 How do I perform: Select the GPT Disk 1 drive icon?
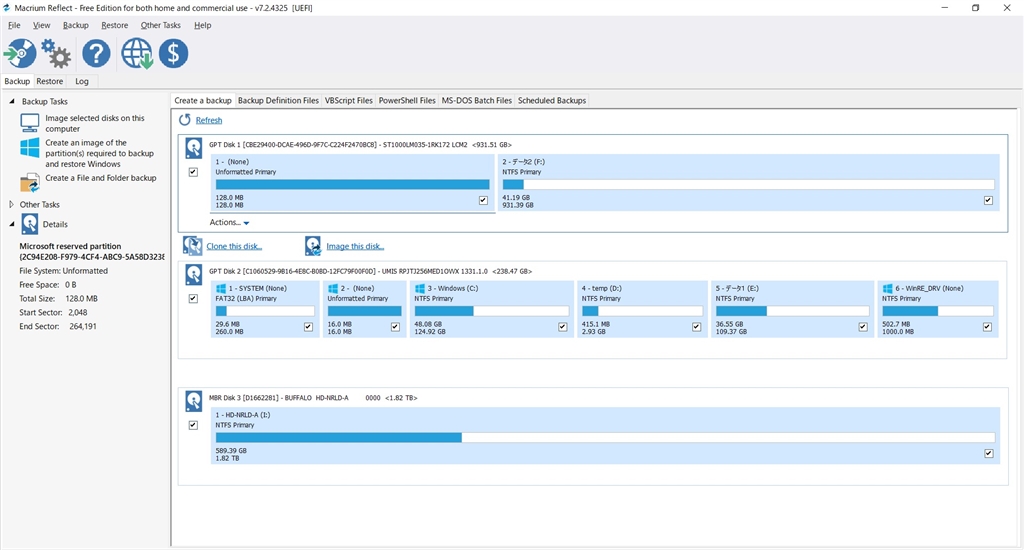pyautogui.click(x=193, y=148)
